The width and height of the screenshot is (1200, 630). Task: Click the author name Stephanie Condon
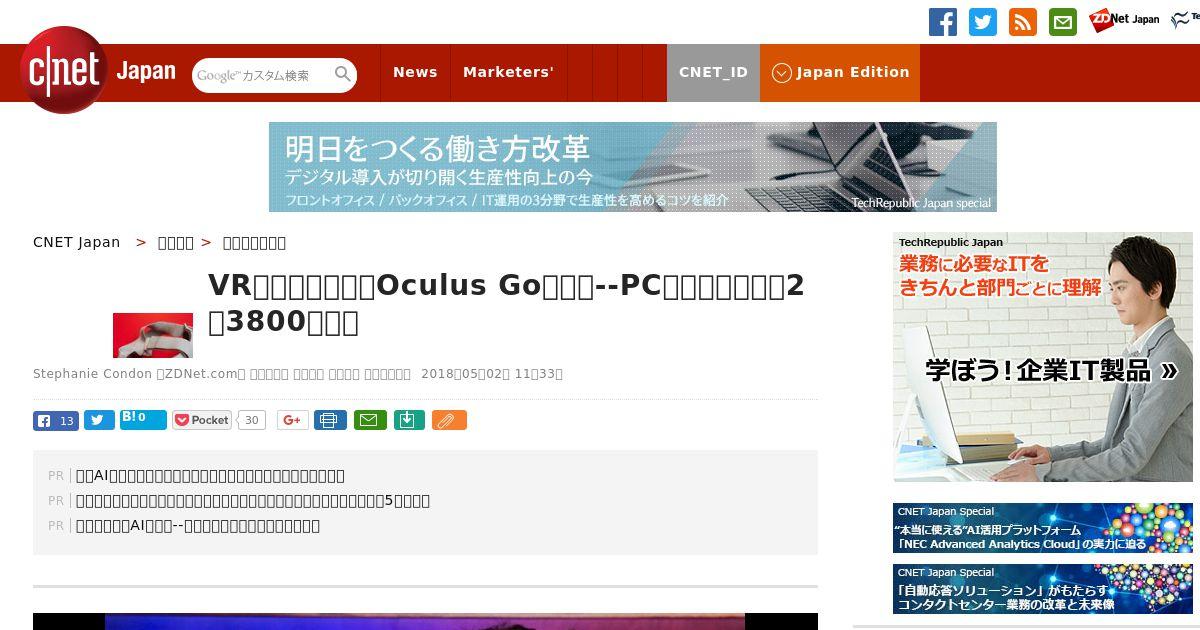point(93,374)
